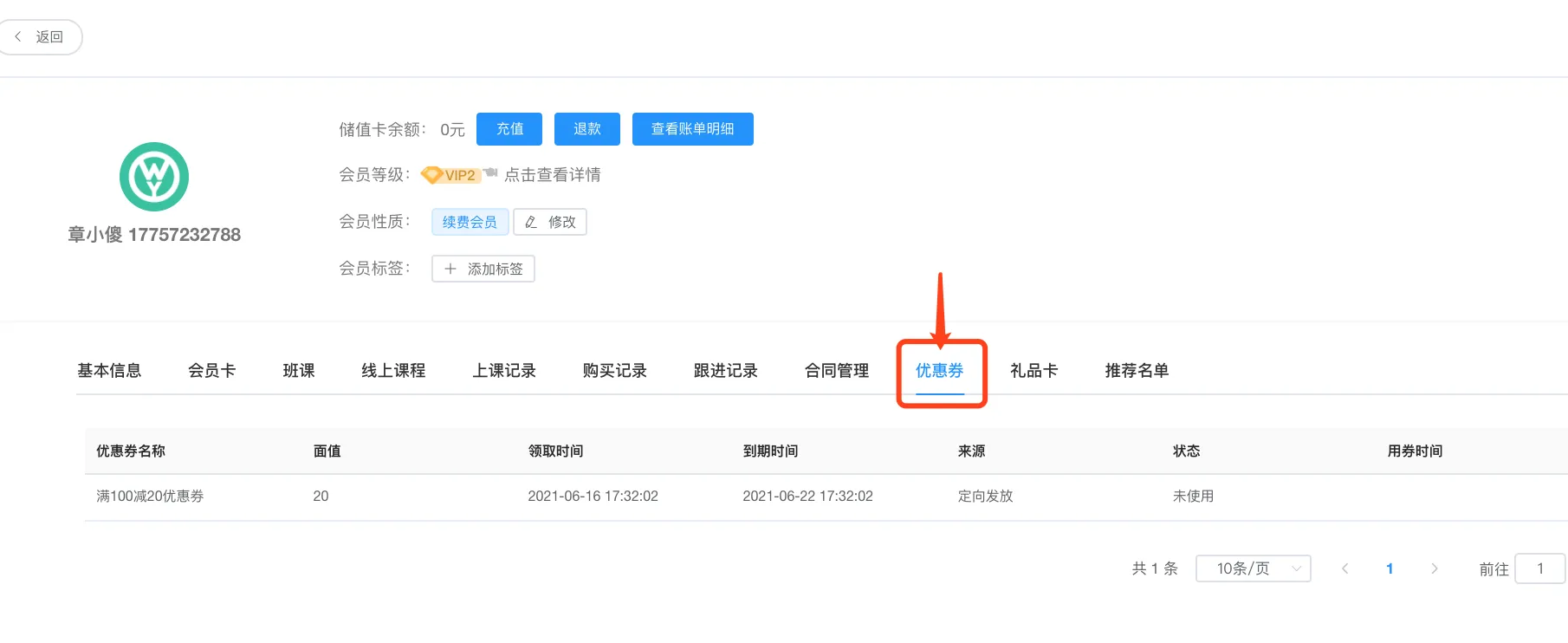The width and height of the screenshot is (1568, 643).
Task: Switch to the 基本信息 tab
Action: point(109,371)
